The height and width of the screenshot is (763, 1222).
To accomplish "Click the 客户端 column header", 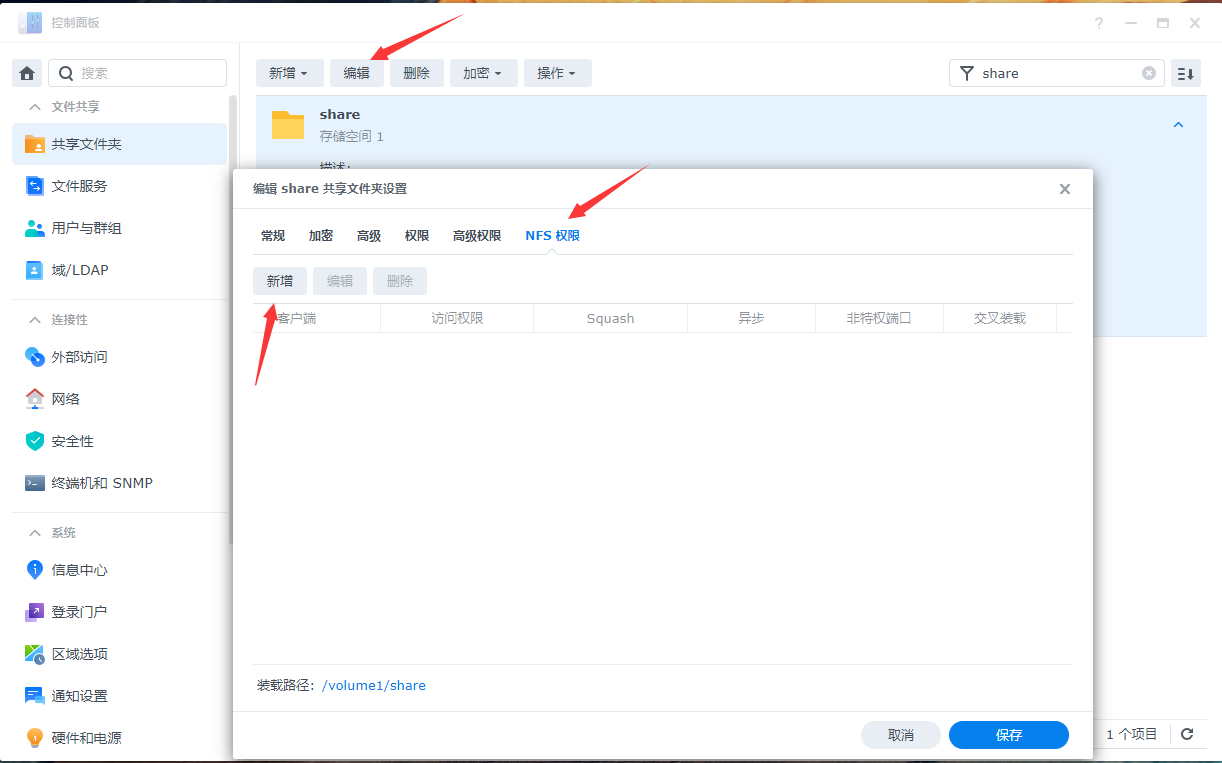I will pyautogui.click(x=317, y=318).
